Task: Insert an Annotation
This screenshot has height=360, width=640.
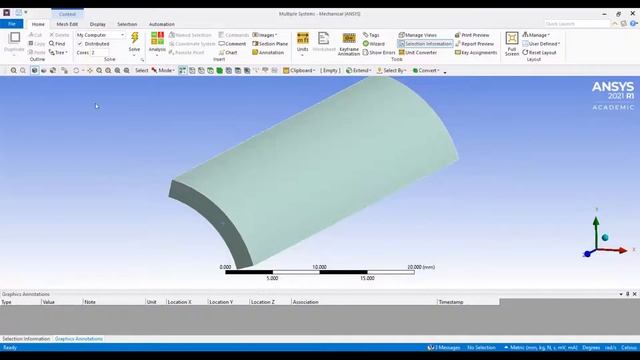Action: tap(268, 53)
